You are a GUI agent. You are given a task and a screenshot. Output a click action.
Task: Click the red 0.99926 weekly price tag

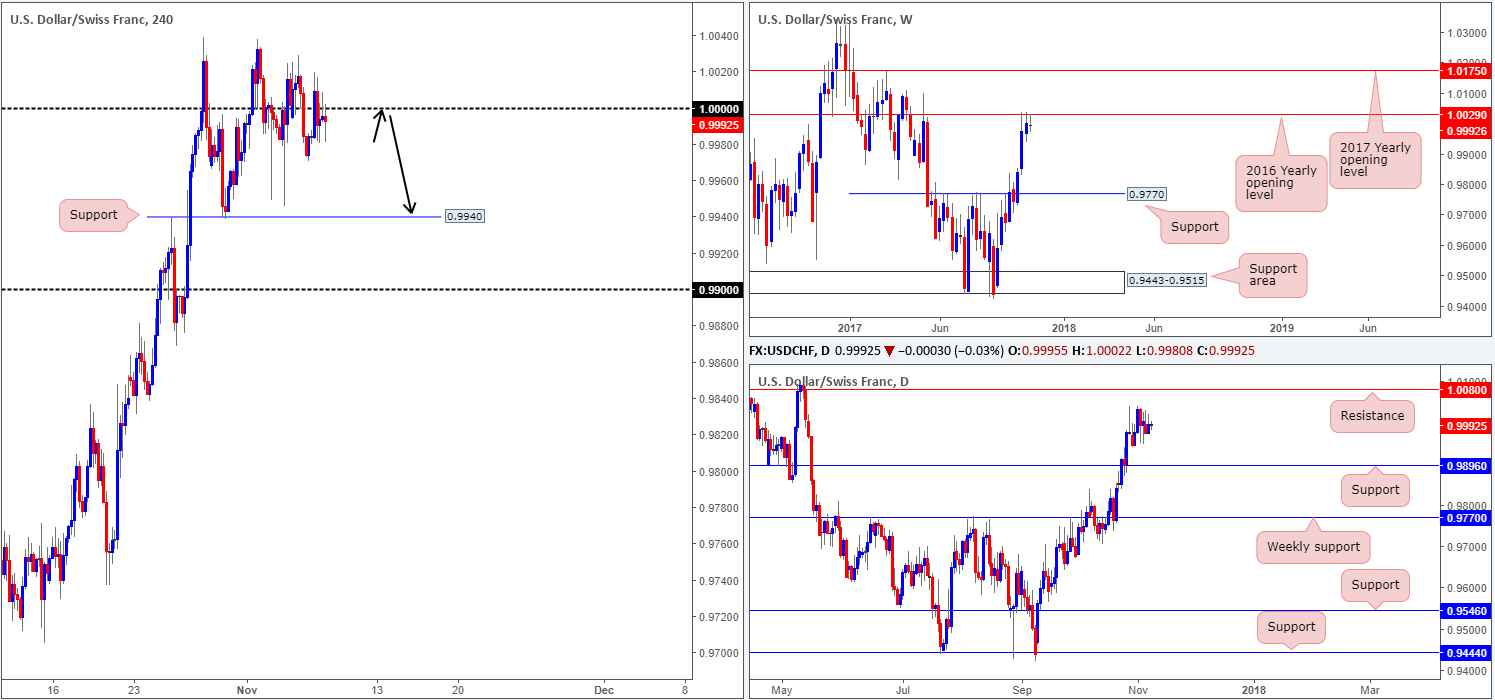coord(1465,129)
